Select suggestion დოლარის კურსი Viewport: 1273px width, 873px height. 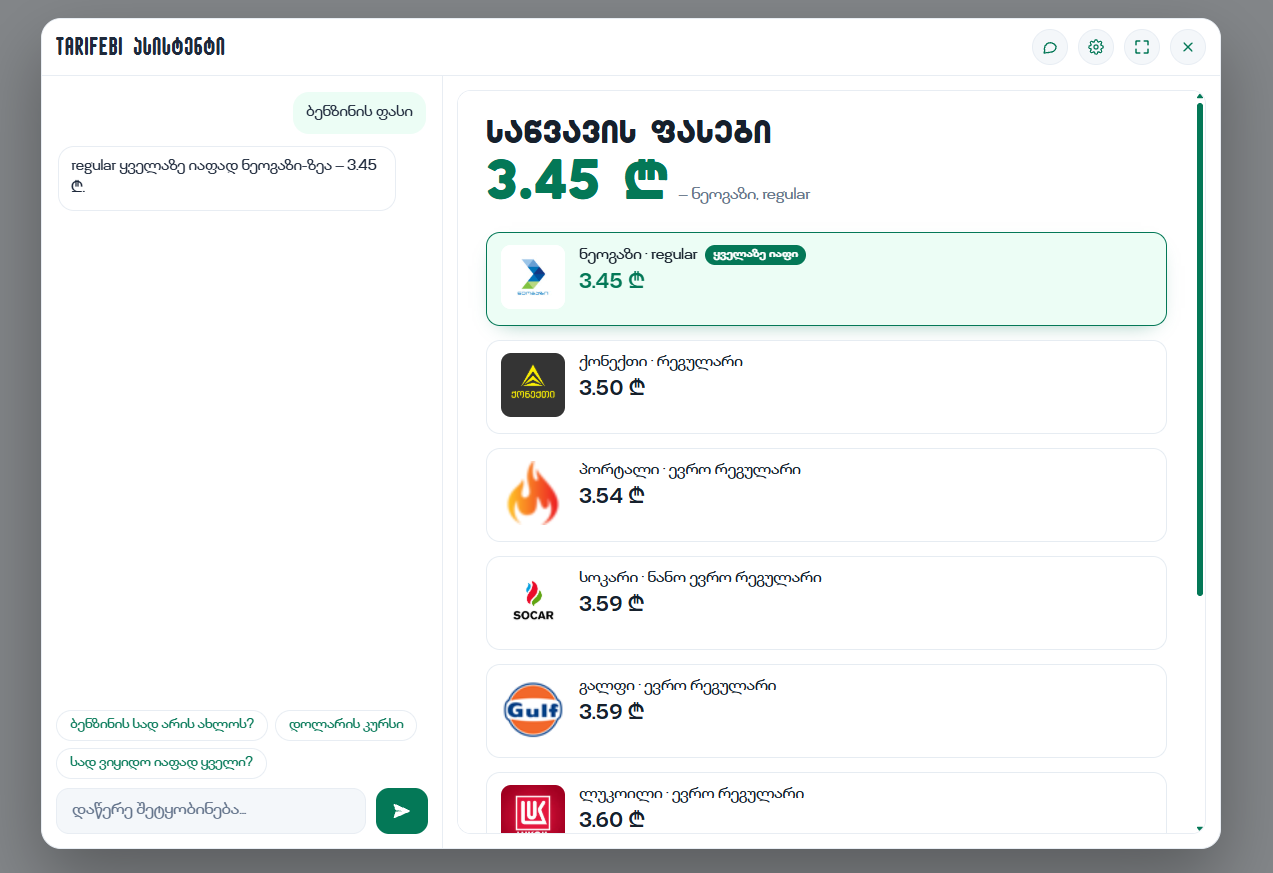pyautogui.click(x=346, y=725)
